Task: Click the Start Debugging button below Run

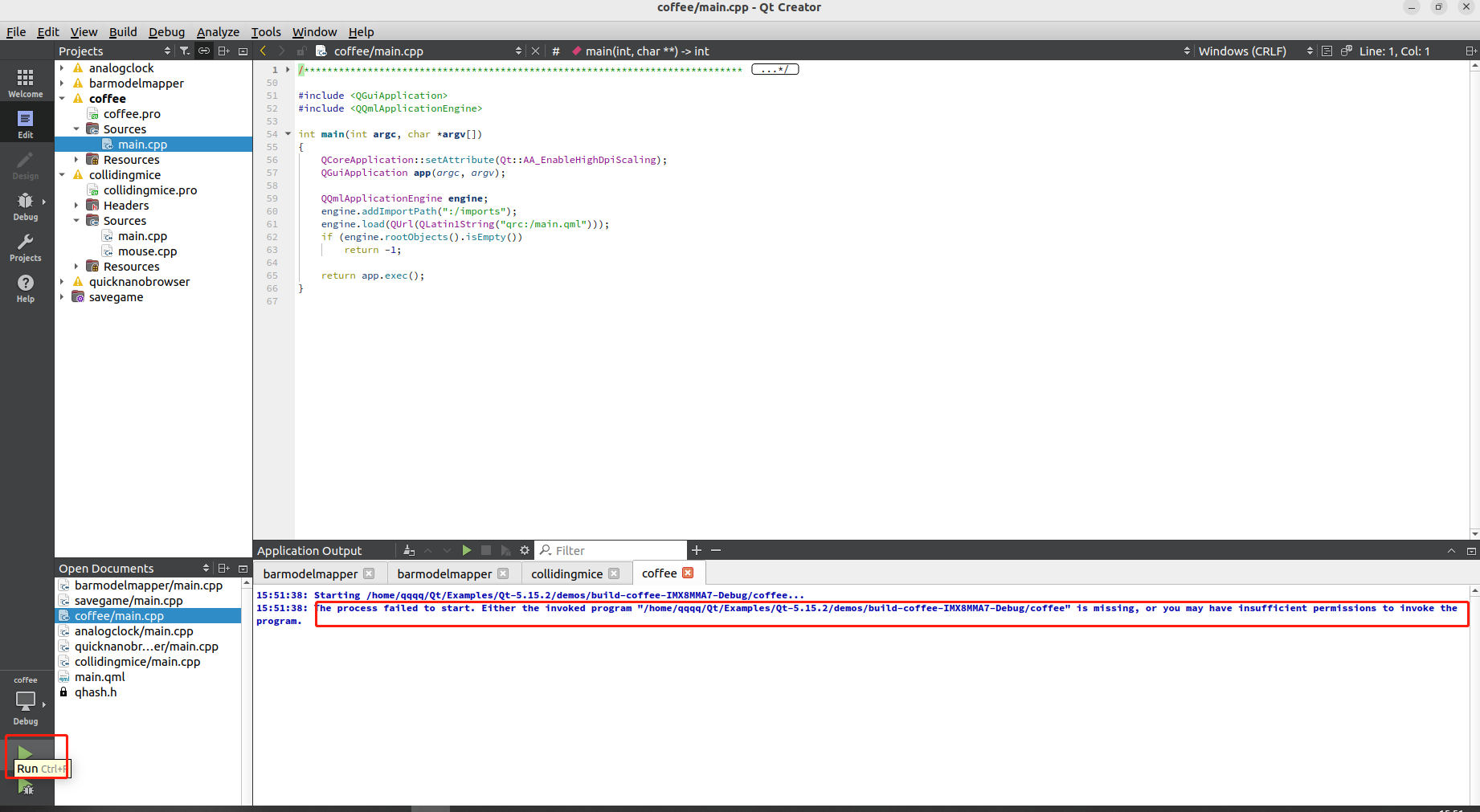Action: coord(26,789)
